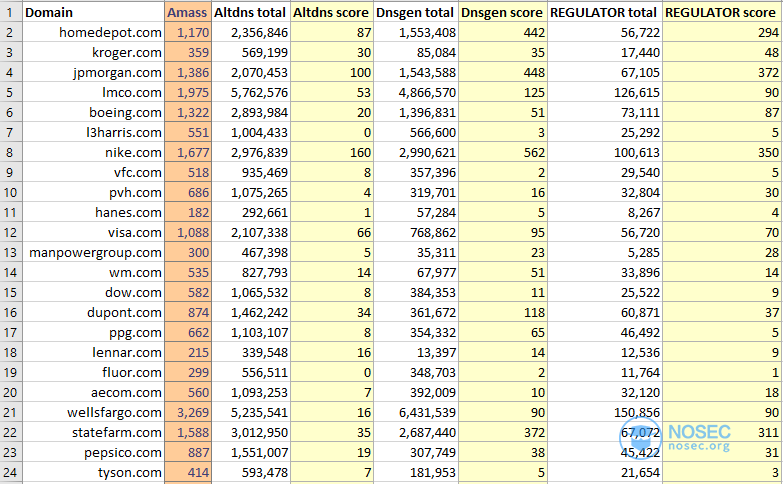This screenshot has height=484, width=783.
Task: Click the dow.com cell
Action: click(93, 292)
